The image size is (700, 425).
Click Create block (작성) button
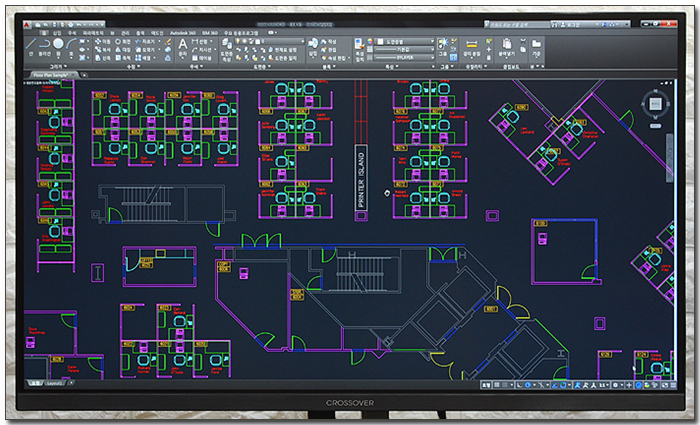coord(329,42)
